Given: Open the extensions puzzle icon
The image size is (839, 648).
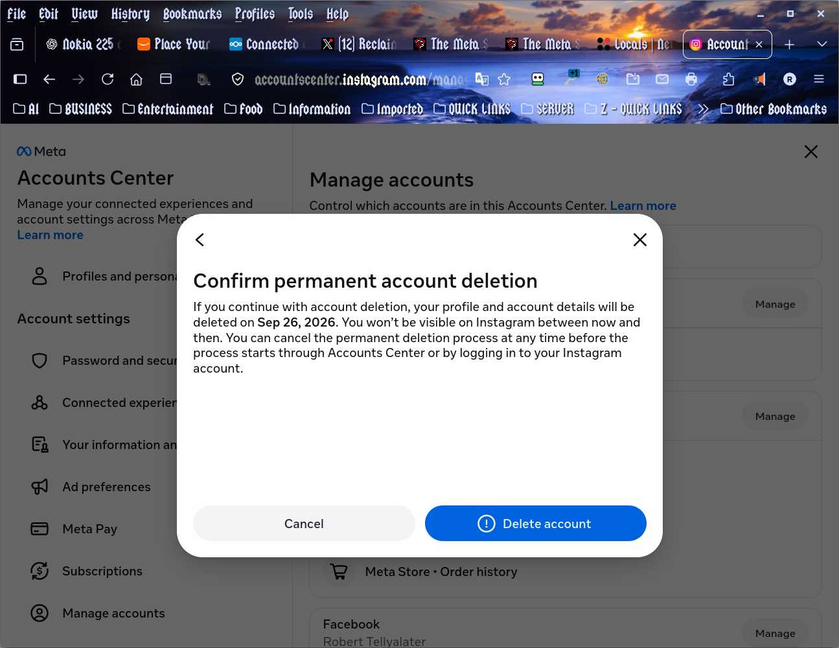Looking at the screenshot, I should click(x=728, y=80).
